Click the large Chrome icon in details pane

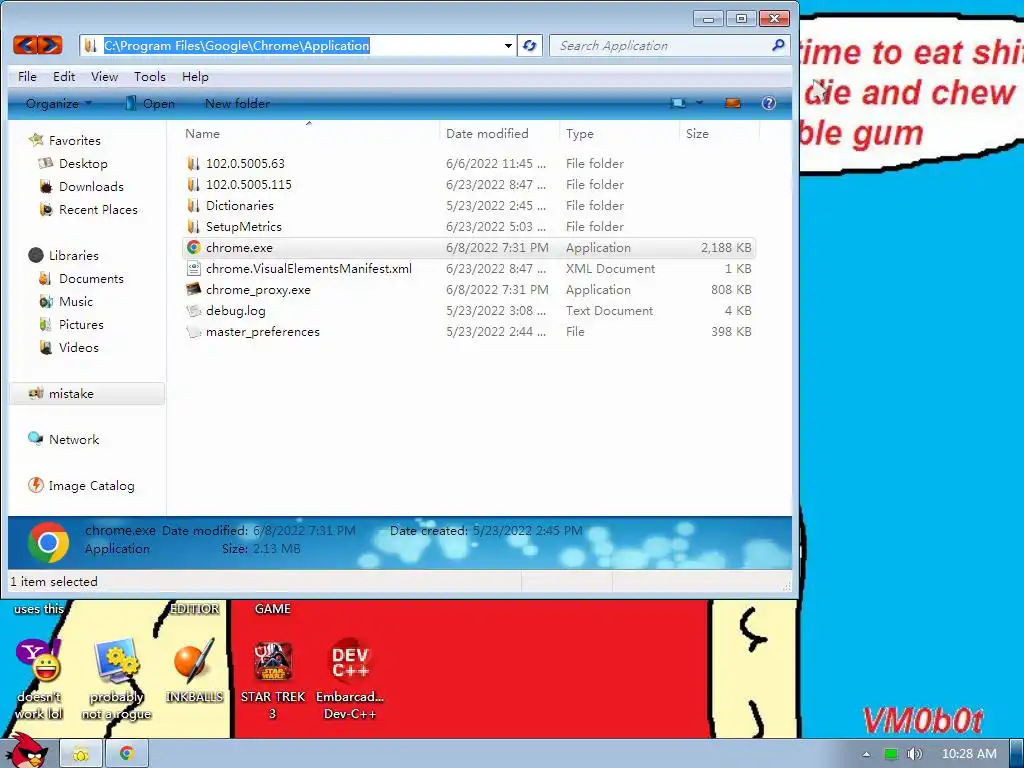click(x=48, y=542)
